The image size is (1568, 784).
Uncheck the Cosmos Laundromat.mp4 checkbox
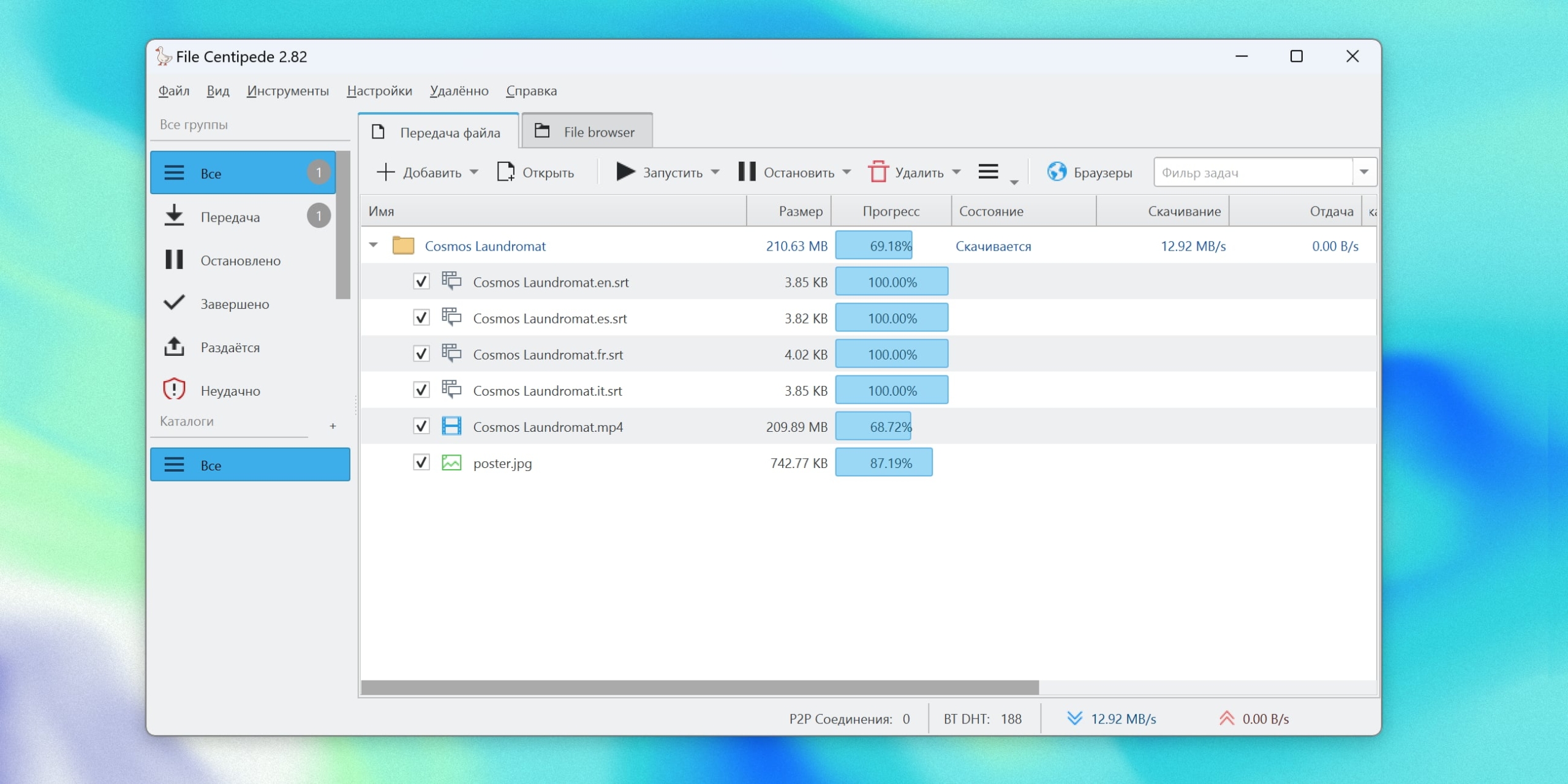tap(421, 426)
